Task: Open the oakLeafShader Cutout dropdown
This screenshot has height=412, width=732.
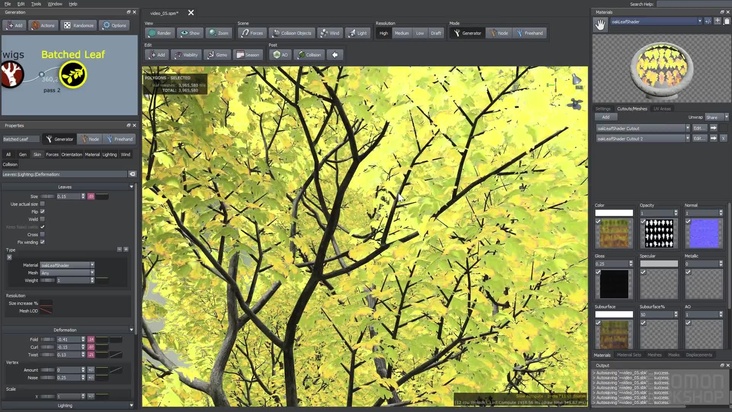Action: [x=643, y=128]
